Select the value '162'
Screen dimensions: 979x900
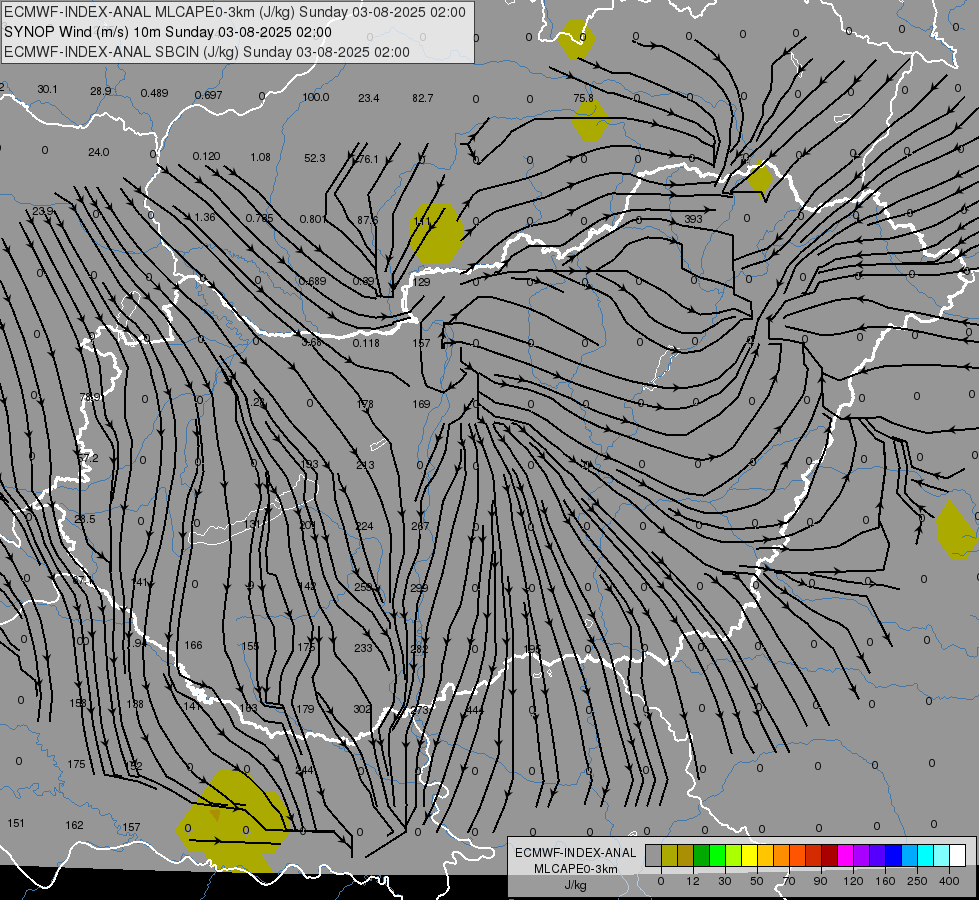74,825
